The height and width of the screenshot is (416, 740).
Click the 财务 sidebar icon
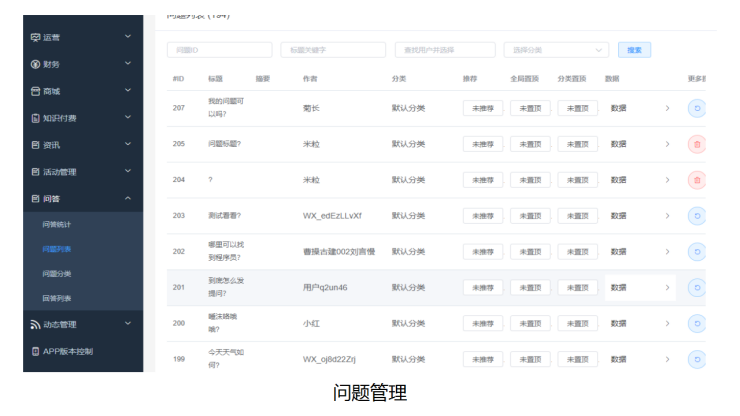pos(35,64)
